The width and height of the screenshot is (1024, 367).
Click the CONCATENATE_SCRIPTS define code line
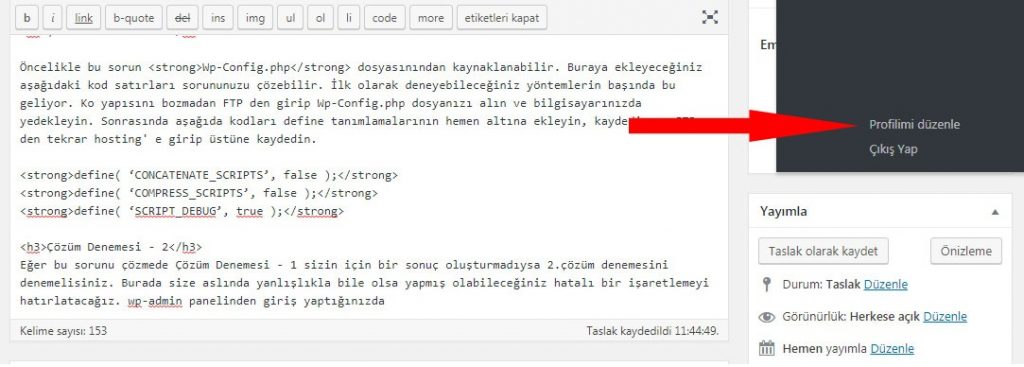point(209,176)
